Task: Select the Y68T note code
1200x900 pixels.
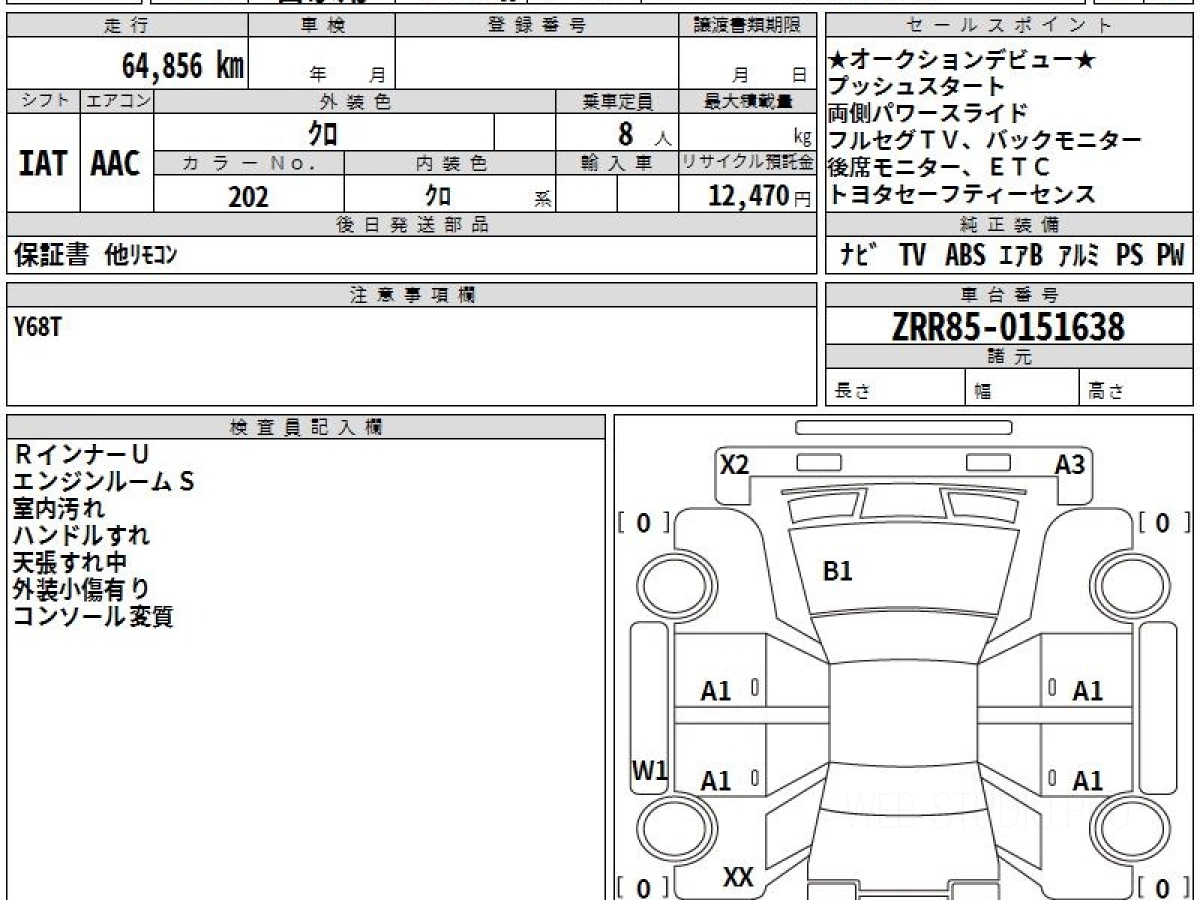Action: click(x=38, y=326)
